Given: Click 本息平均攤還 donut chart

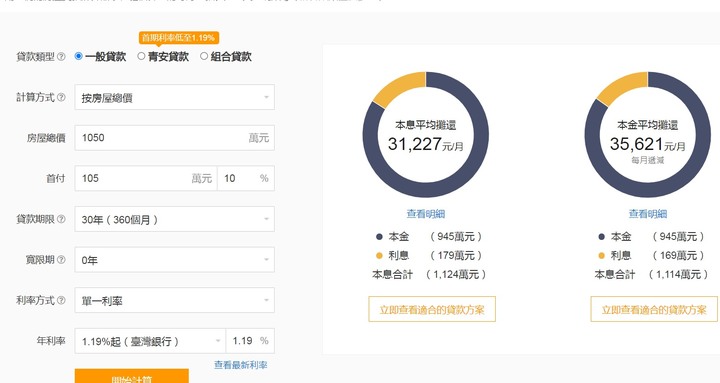Looking at the screenshot, I should tap(426, 135).
